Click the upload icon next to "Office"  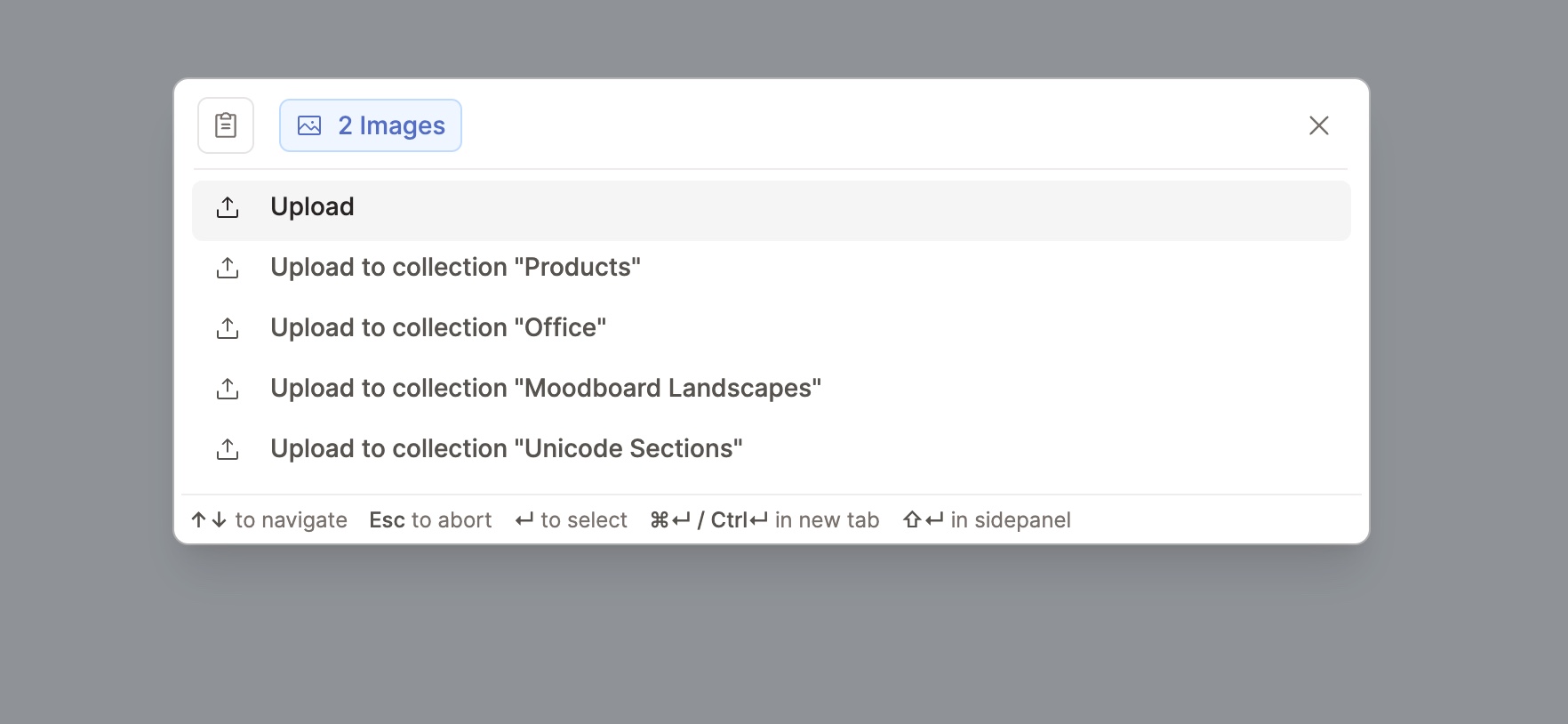(228, 328)
